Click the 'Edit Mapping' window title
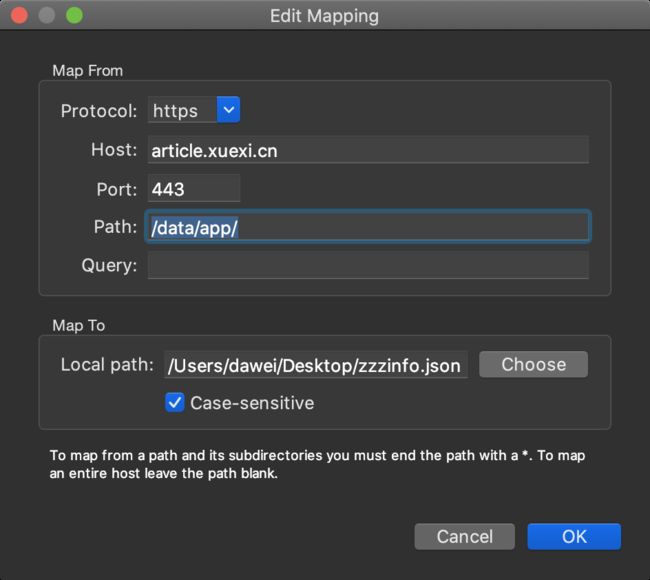This screenshot has height=580, width=650. click(x=324, y=16)
